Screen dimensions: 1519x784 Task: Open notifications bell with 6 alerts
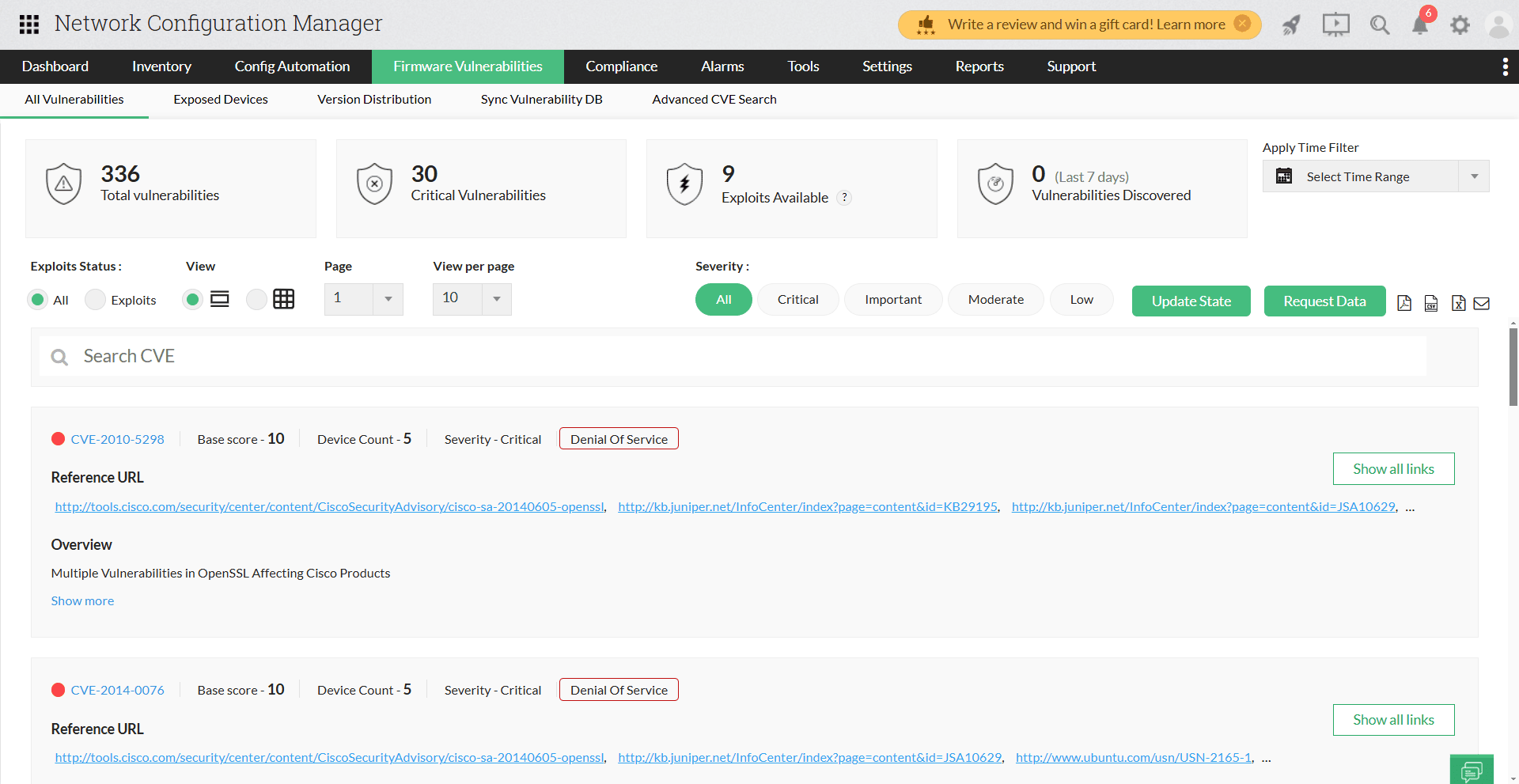tap(1420, 25)
